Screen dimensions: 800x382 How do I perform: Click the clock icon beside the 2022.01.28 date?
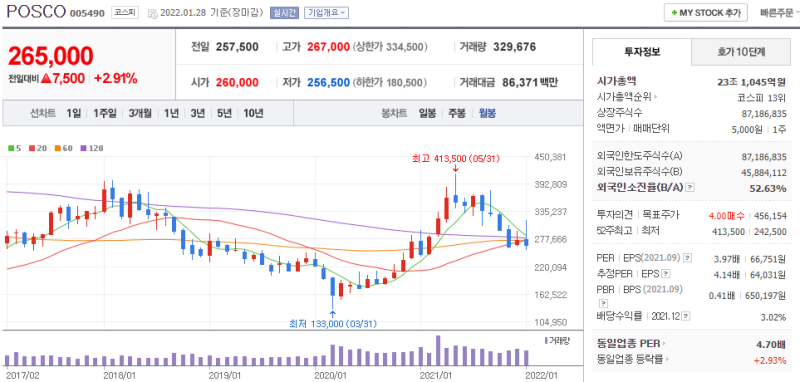click(152, 14)
